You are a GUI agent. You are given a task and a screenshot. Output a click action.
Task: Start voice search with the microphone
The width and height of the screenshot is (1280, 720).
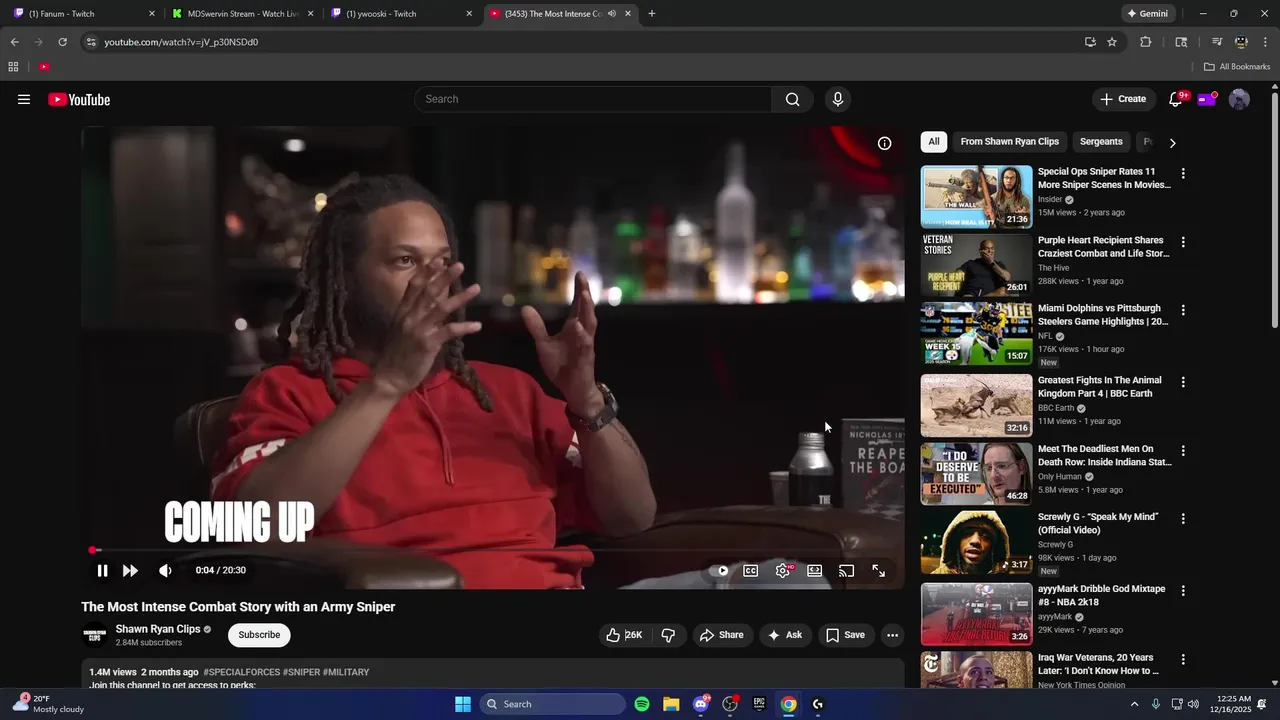point(838,99)
